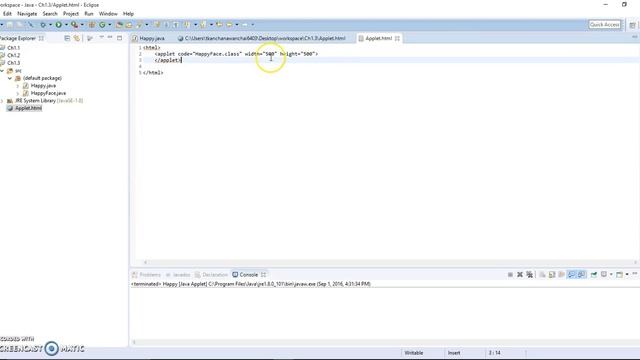Toggle Show Console When Standard Out Changes
The image size is (640, 360).
[571, 275]
